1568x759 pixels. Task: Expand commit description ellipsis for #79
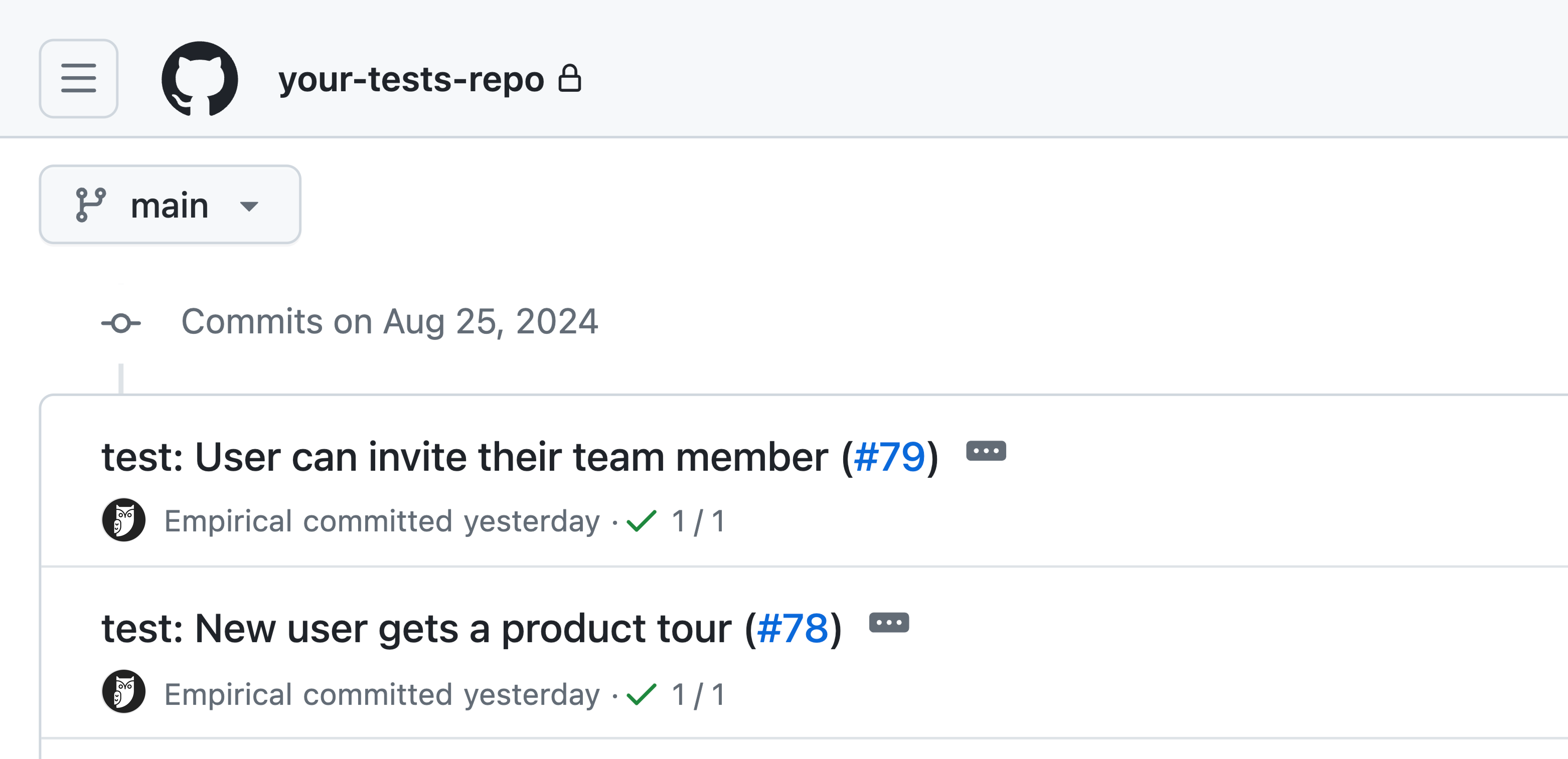coord(986,451)
